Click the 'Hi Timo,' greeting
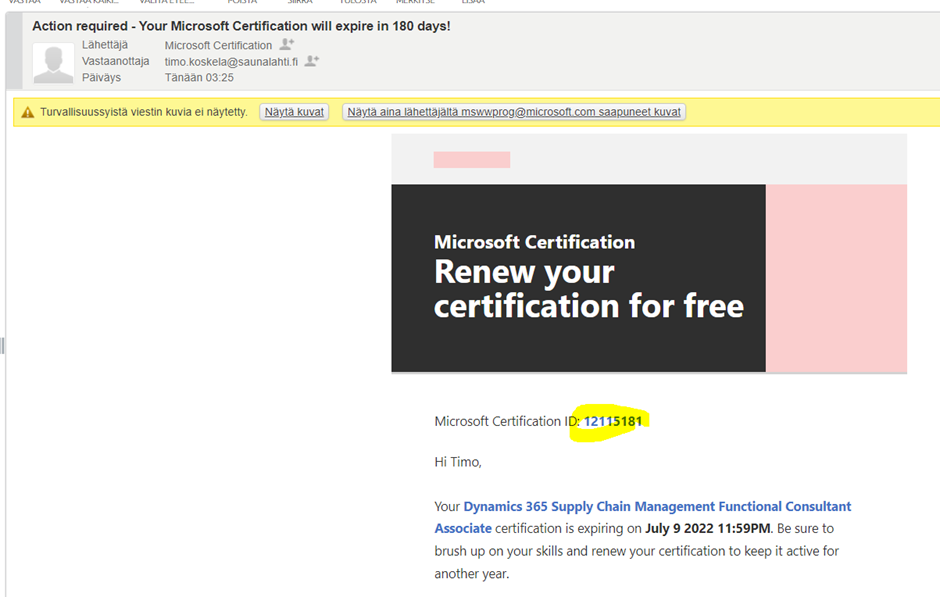This screenshot has width=940, height=597. pos(458,462)
